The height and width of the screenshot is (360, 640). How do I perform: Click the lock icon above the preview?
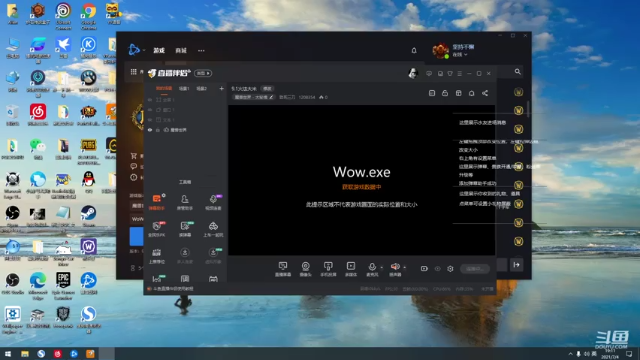pos(445,93)
